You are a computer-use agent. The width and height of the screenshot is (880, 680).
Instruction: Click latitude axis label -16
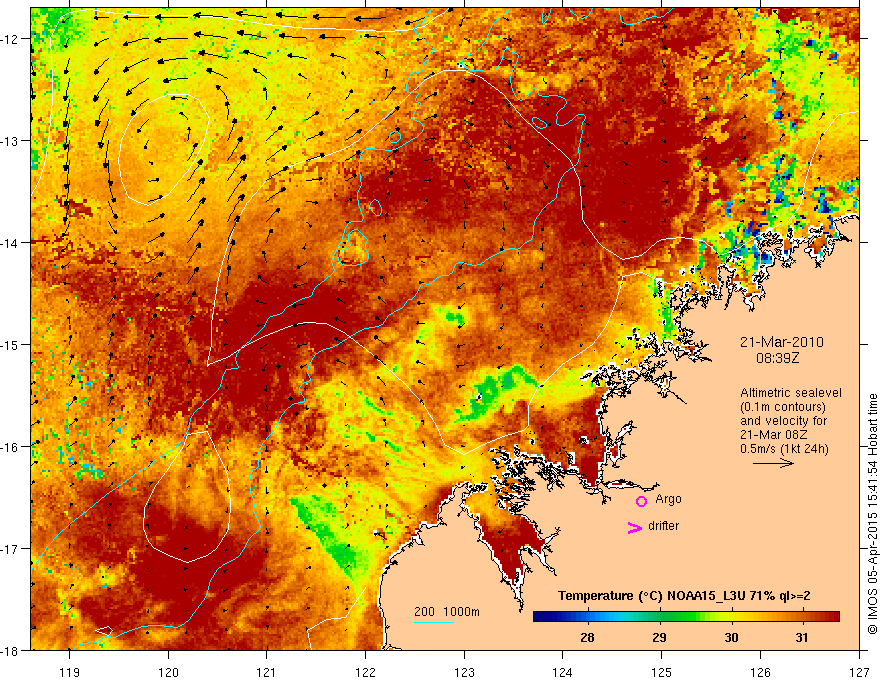click(x=10, y=447)
